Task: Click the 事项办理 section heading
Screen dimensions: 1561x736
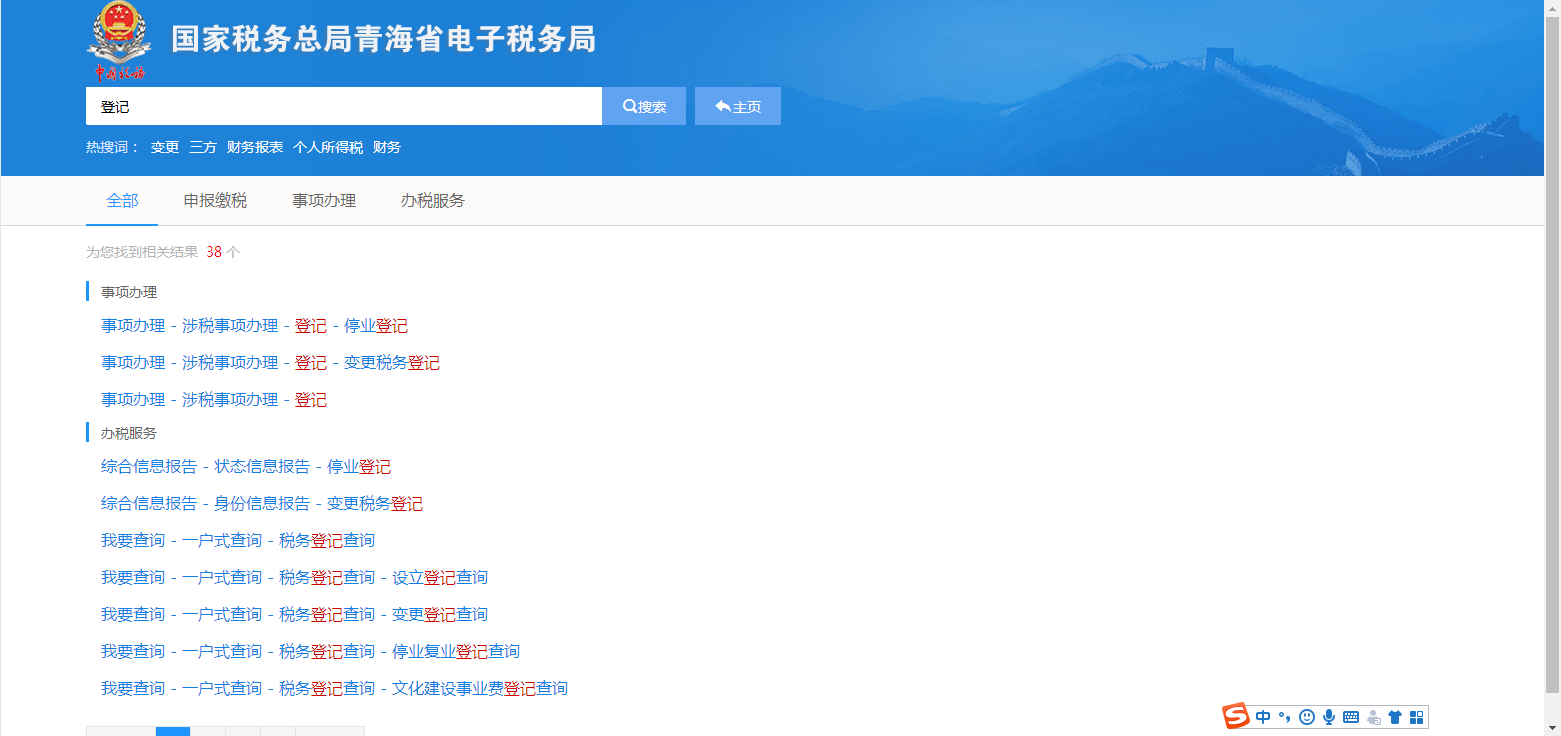Action: 129,292
